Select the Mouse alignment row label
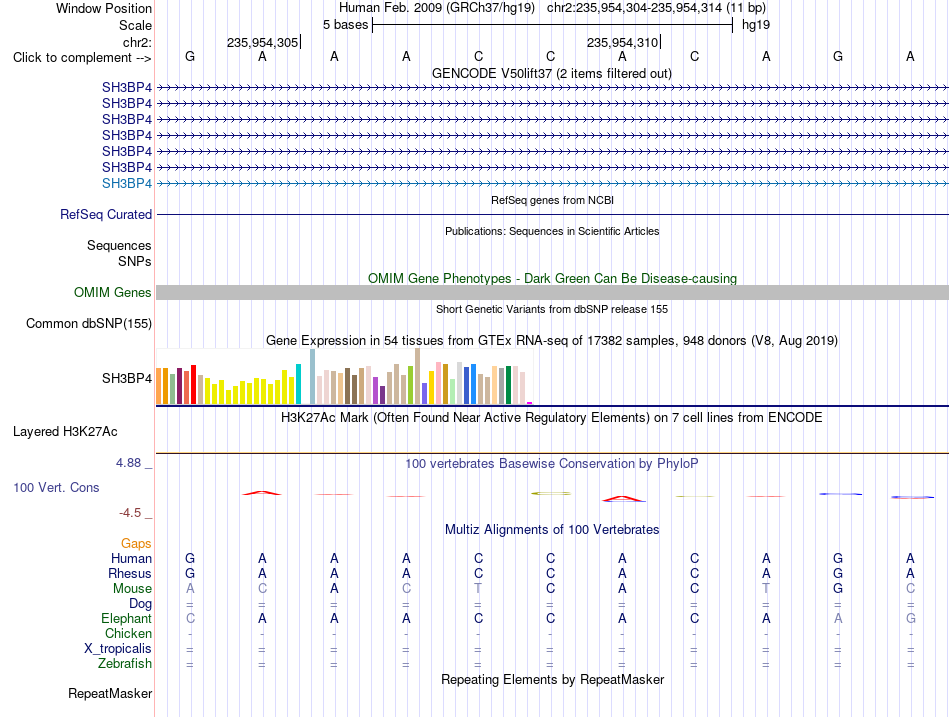Viewport: 950px width, 717px height. (132, 589)
